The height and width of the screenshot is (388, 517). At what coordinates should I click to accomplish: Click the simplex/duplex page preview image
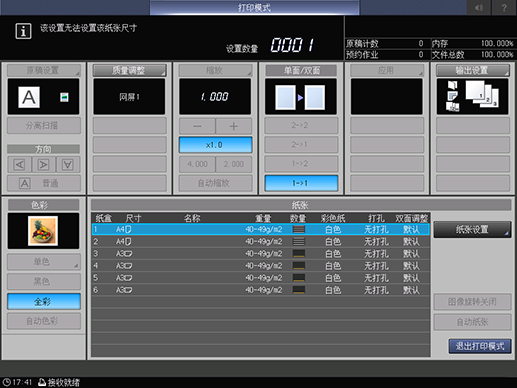[x=301, y=97]
